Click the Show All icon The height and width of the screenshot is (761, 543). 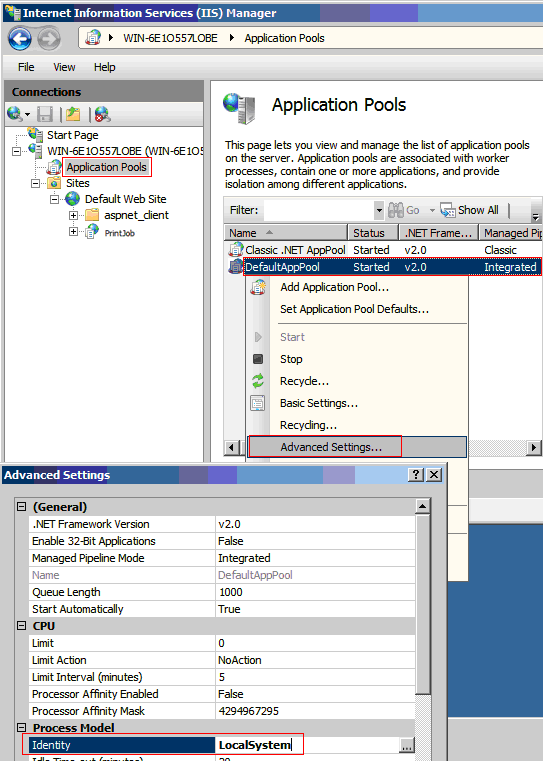447,210
